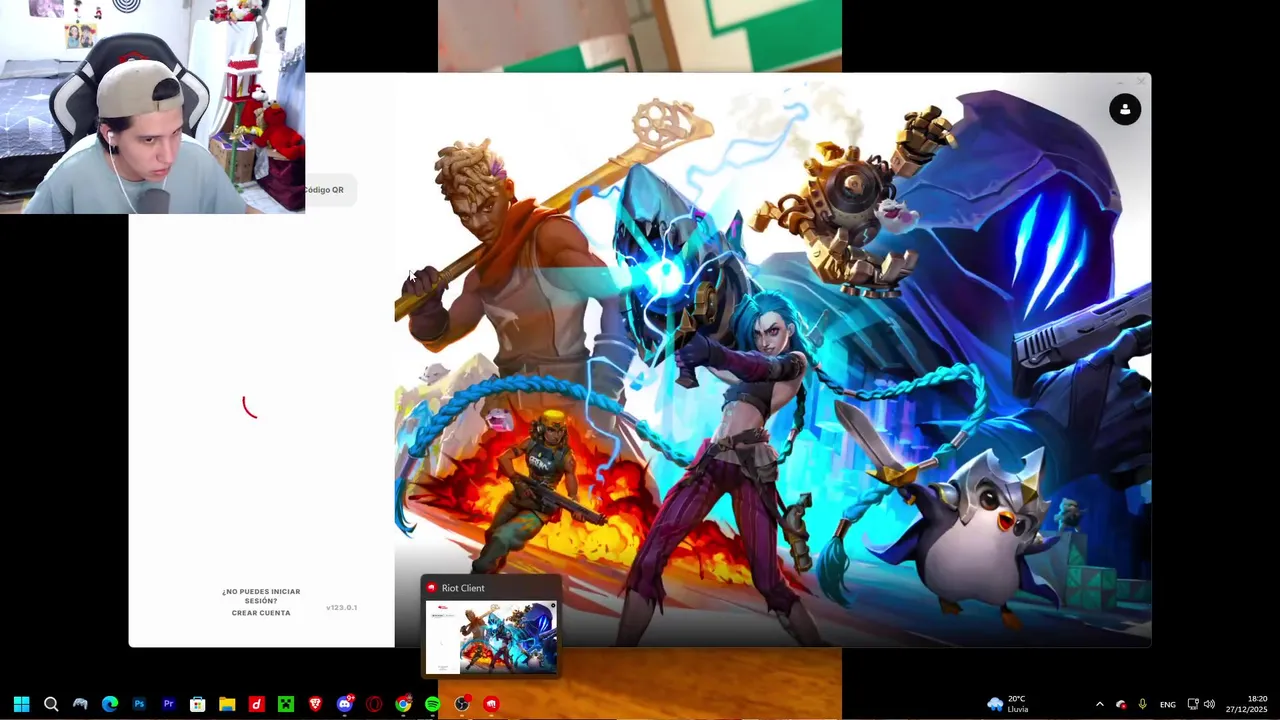Click the microphone in-use tray icon
1280x720 pixels.
coord(1142,704)
